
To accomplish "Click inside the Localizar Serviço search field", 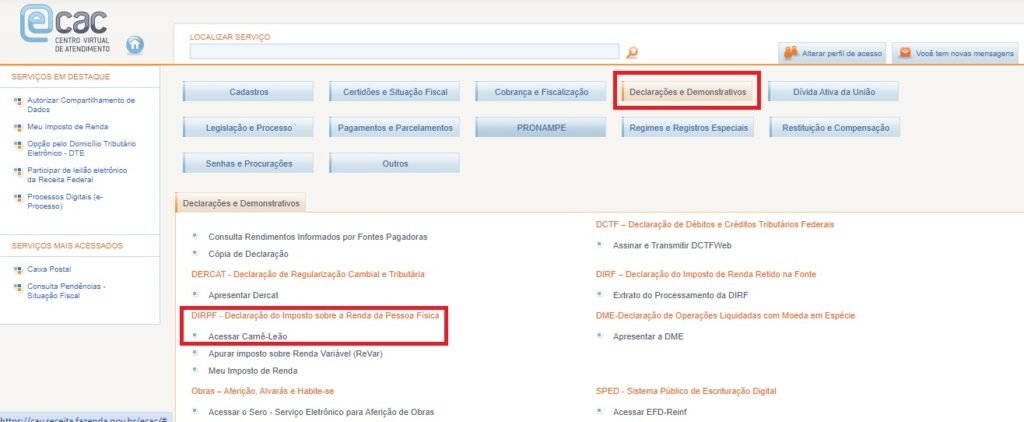I will pyautogui.click(x=404, y=52).
